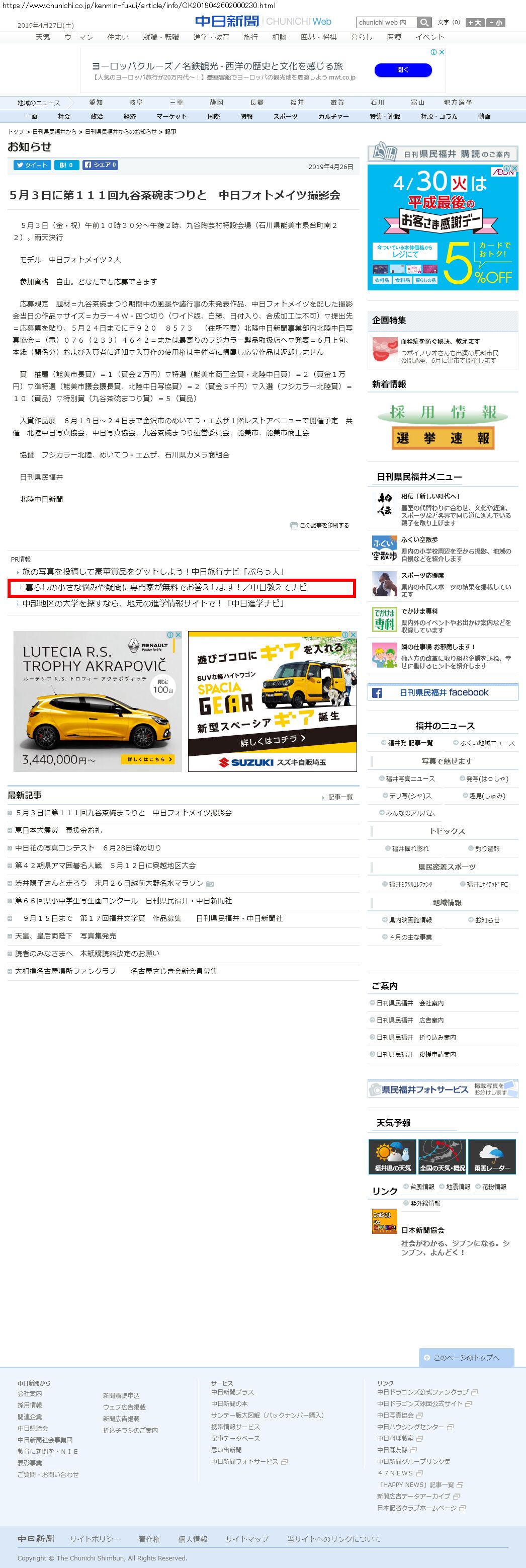Open the 日刊県民福井から breadcrumb link
The height and width of the screenshot is (1568, 526).
coord(55,131)
